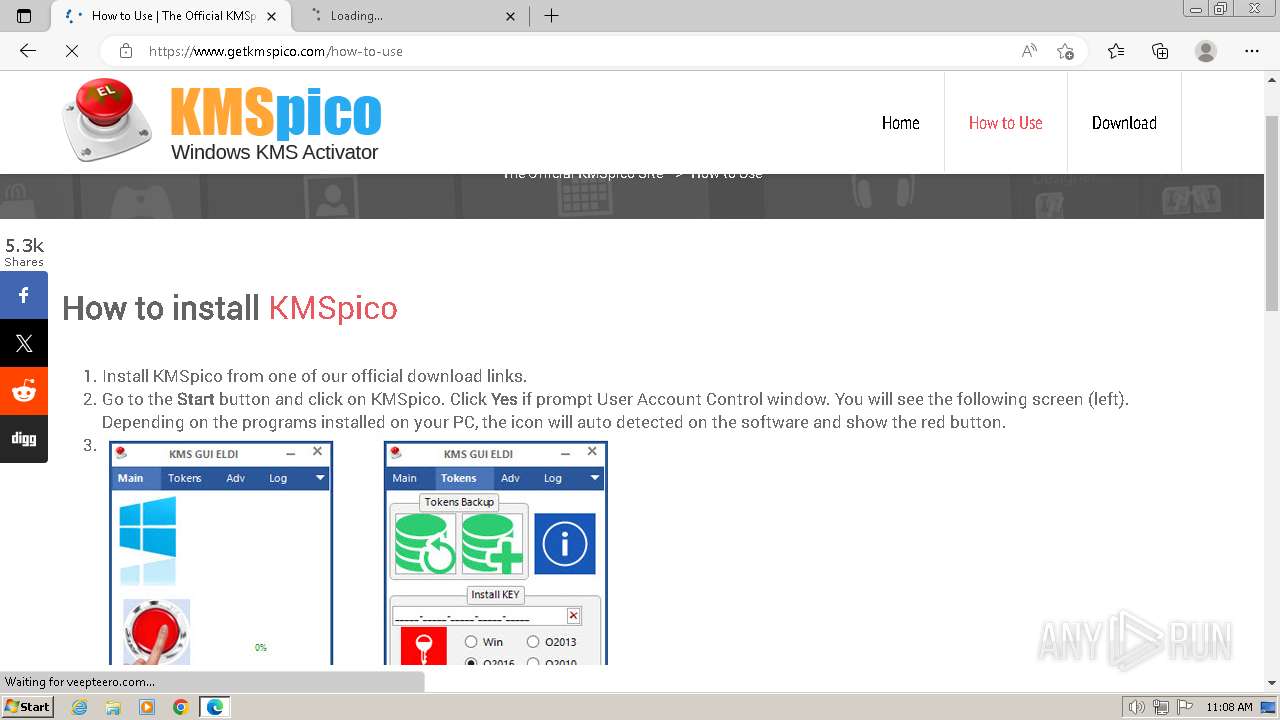Select the O2013 radio option
The height and width of the screenshot is (720, 1280).
533,642
